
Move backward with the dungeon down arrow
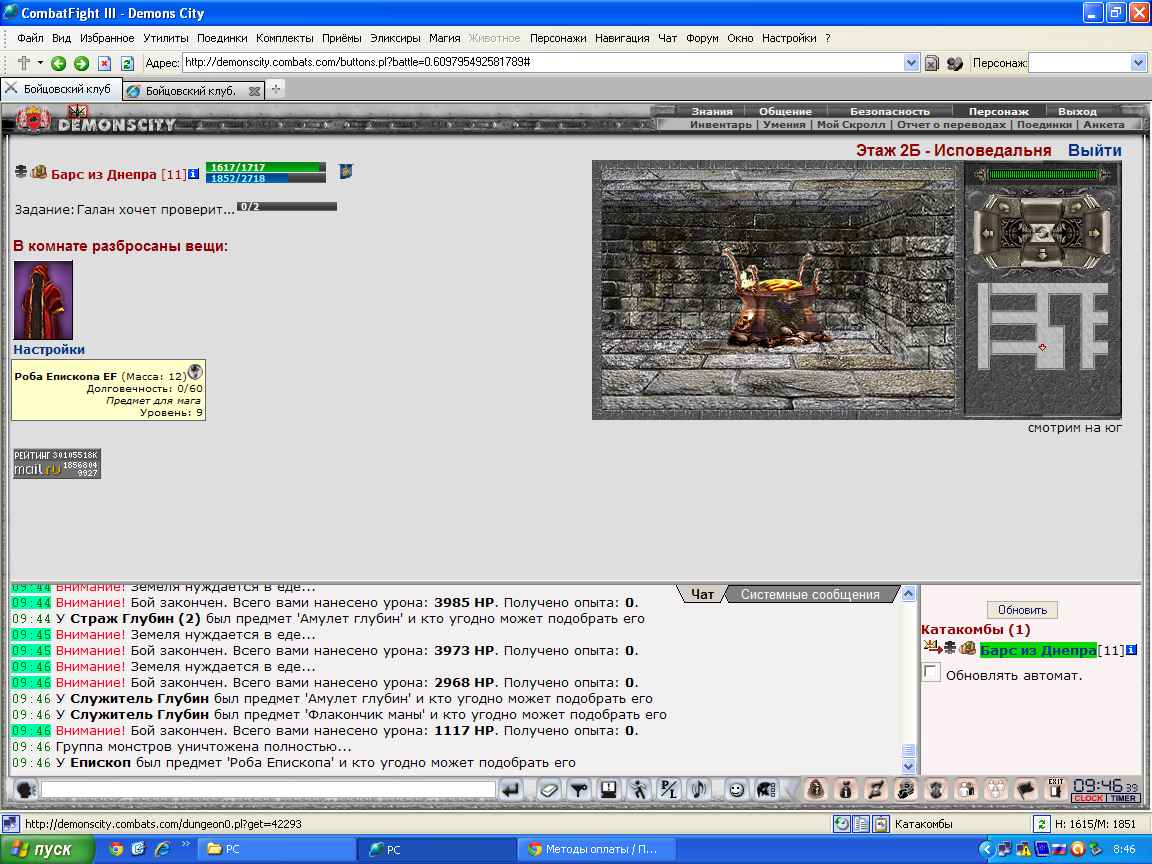tap(1042, 254)
